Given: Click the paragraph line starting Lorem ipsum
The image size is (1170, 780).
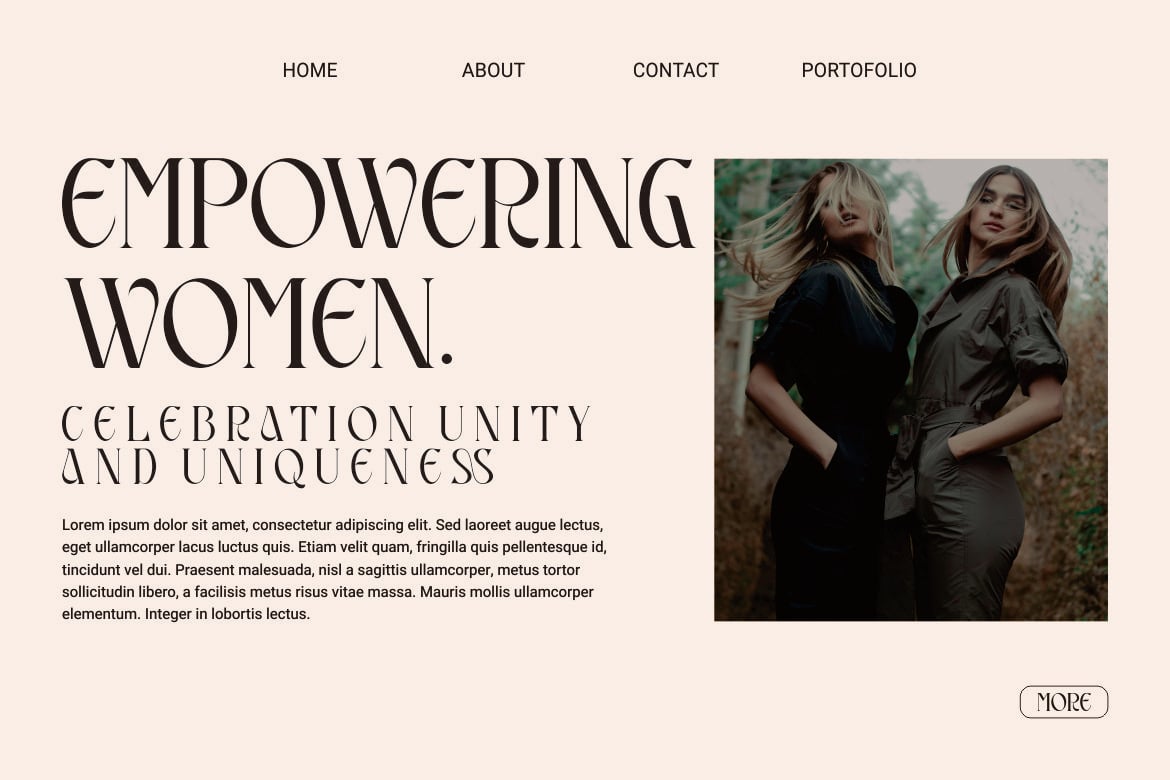Looking at the screenshot, I should tap(333, 525).
